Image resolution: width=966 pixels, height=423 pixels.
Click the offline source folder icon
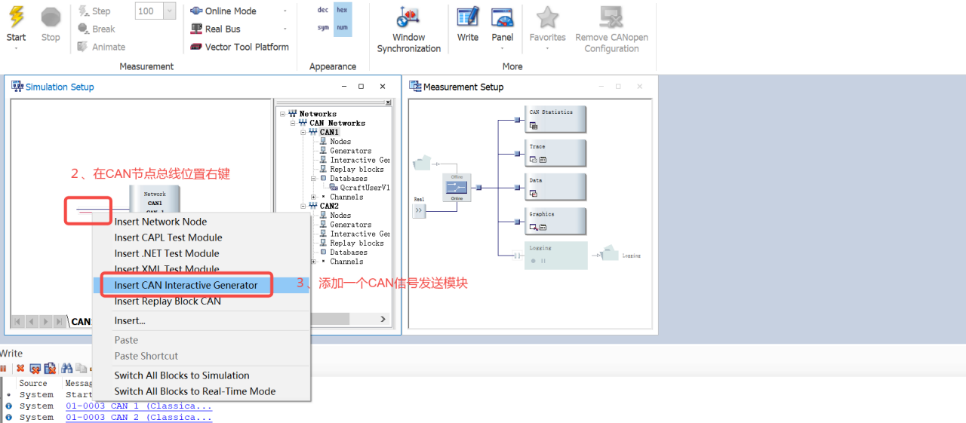point(422,164)
